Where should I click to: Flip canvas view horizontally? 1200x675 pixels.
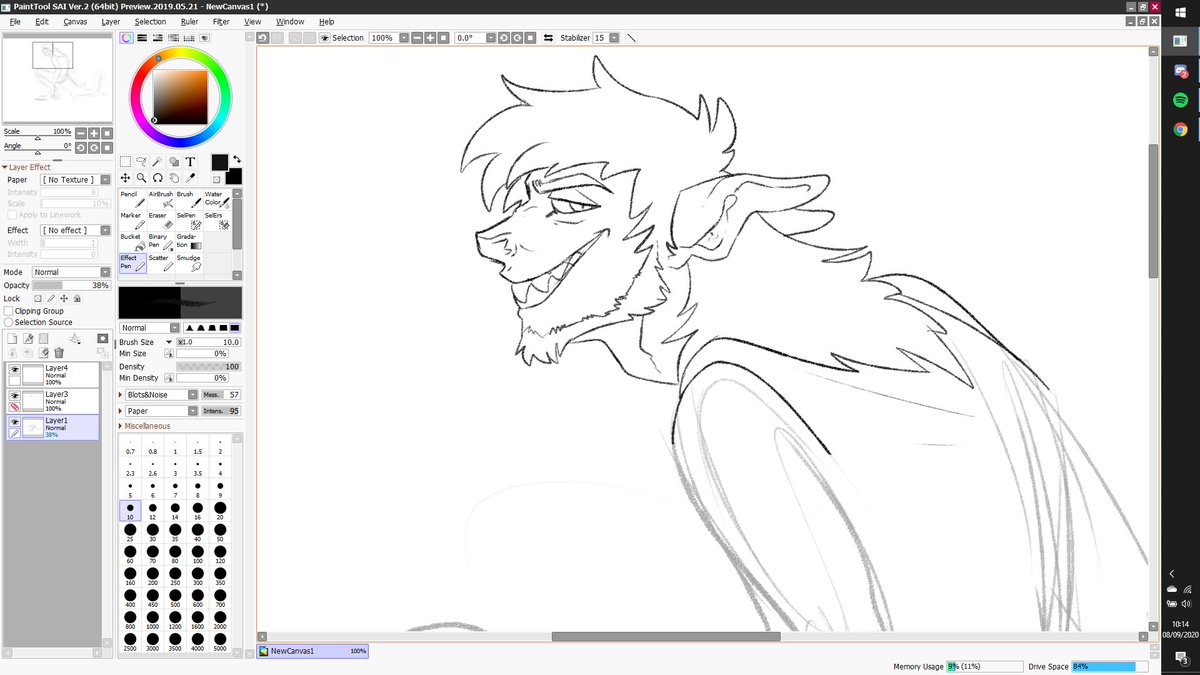548,38
